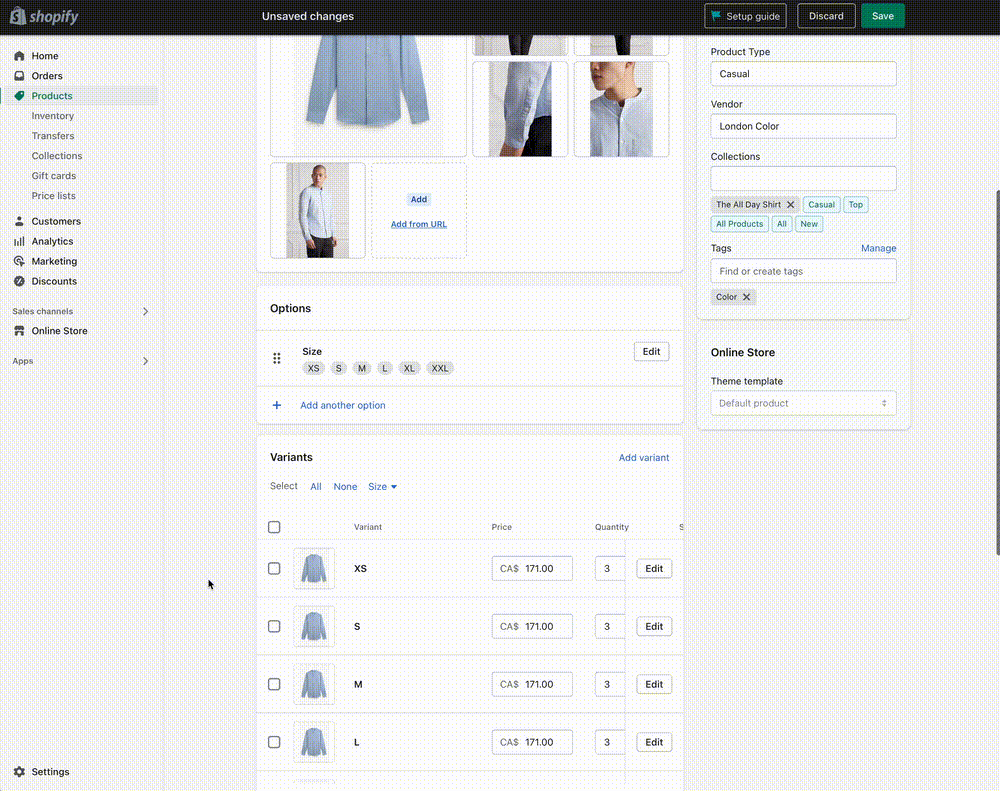Select None variants link

pyautogui.click(x=345, y=486)
